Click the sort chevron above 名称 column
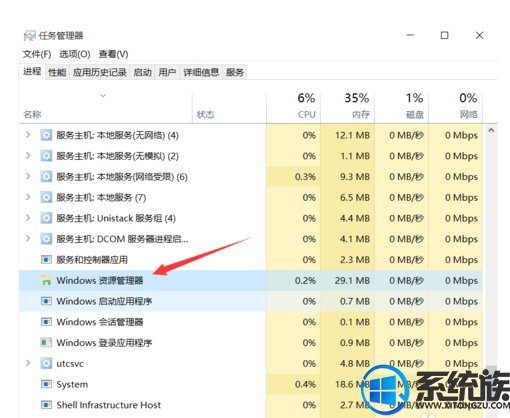The width and height of the screenshot is (510, 418). click(x=103, y=96)
